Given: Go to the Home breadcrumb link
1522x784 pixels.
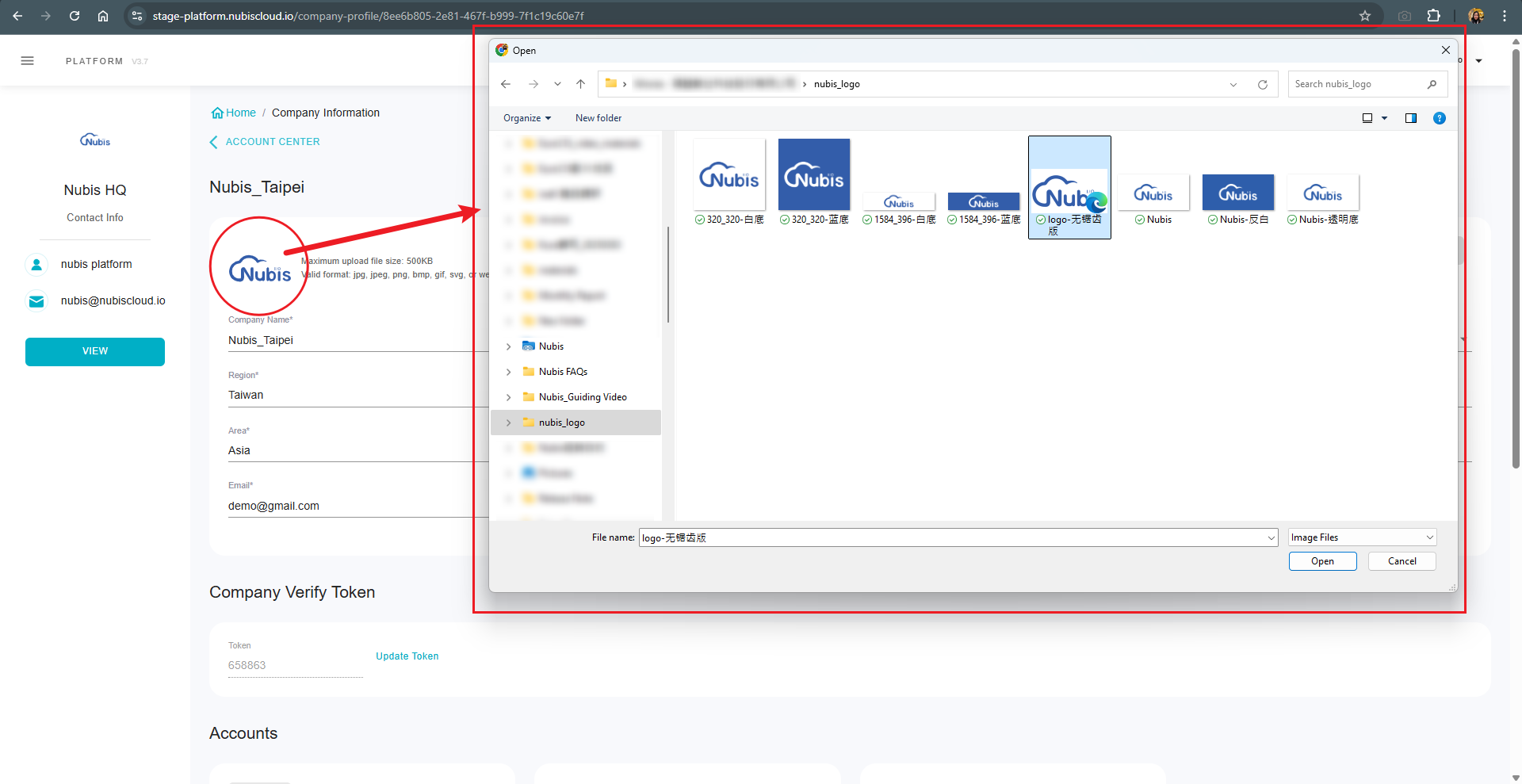Looking at the screenshot, I should 234,113.
